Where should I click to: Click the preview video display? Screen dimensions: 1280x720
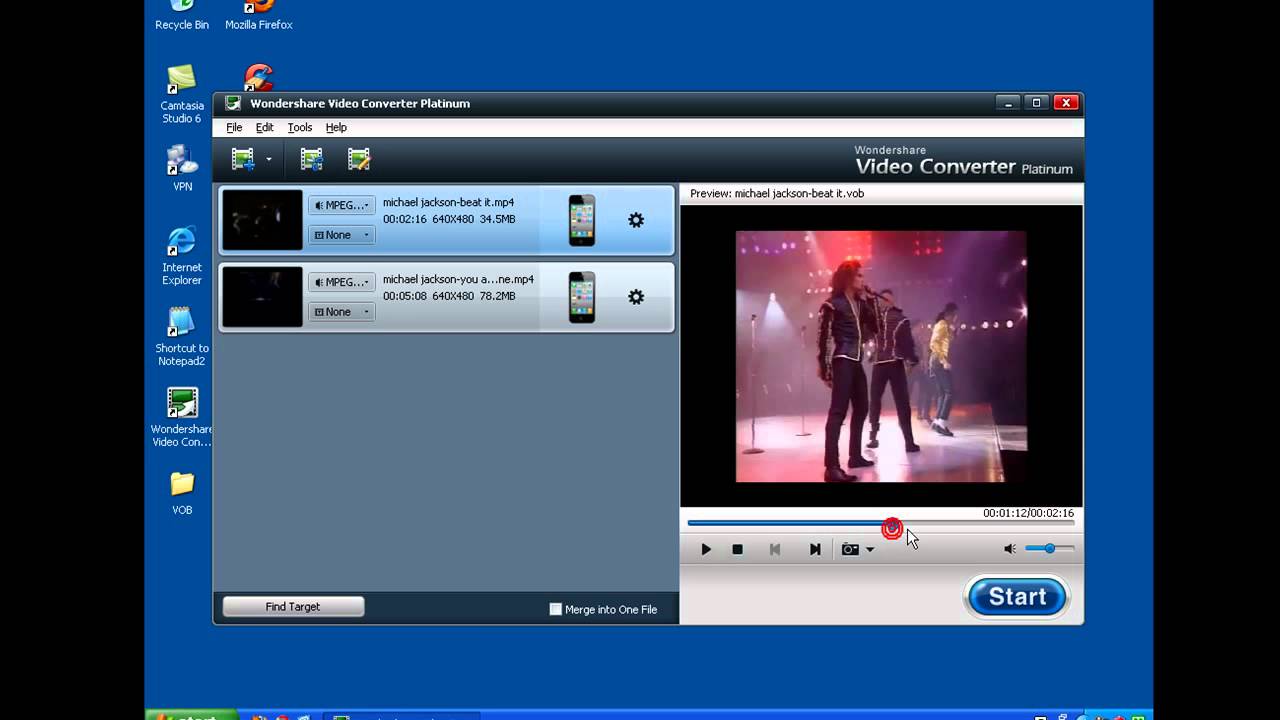click(881, 356)
